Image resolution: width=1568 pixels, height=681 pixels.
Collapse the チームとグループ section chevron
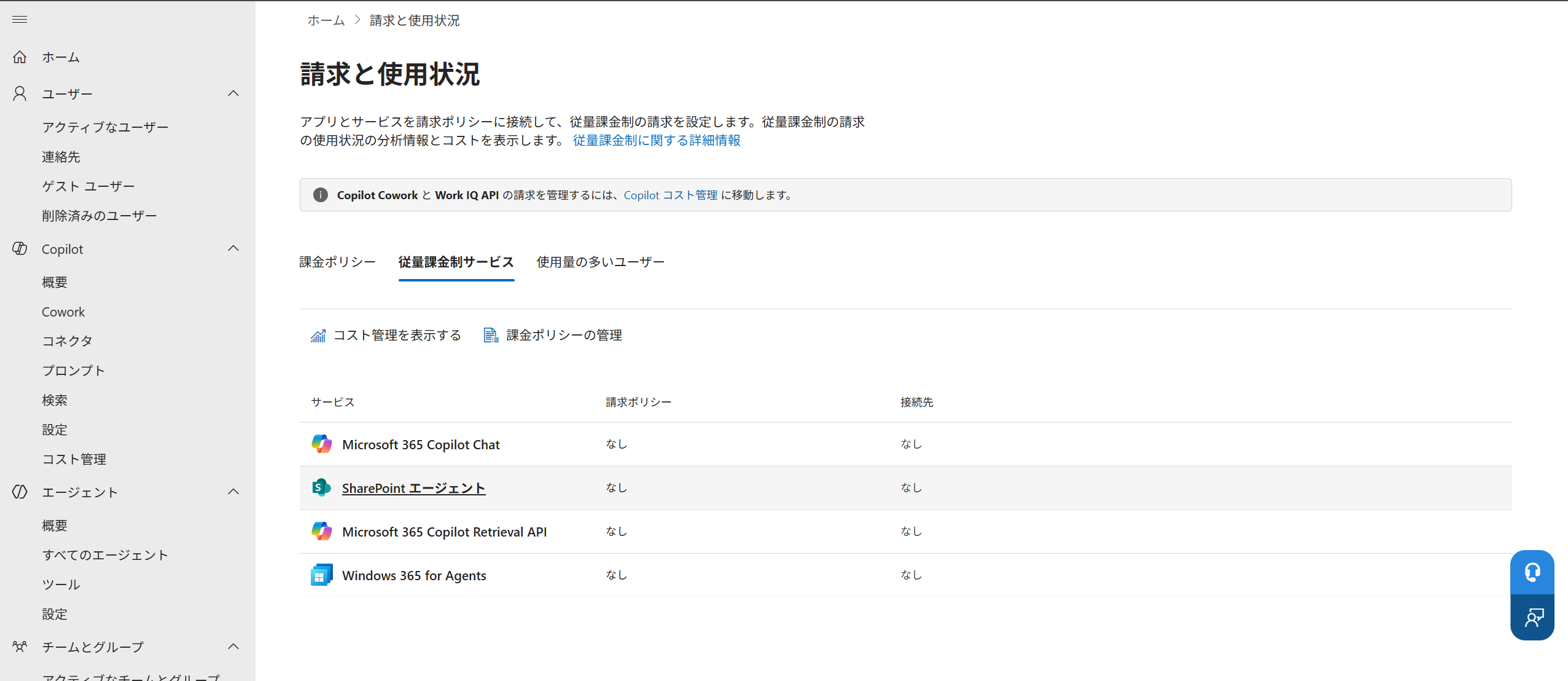(x=233, y=647)
